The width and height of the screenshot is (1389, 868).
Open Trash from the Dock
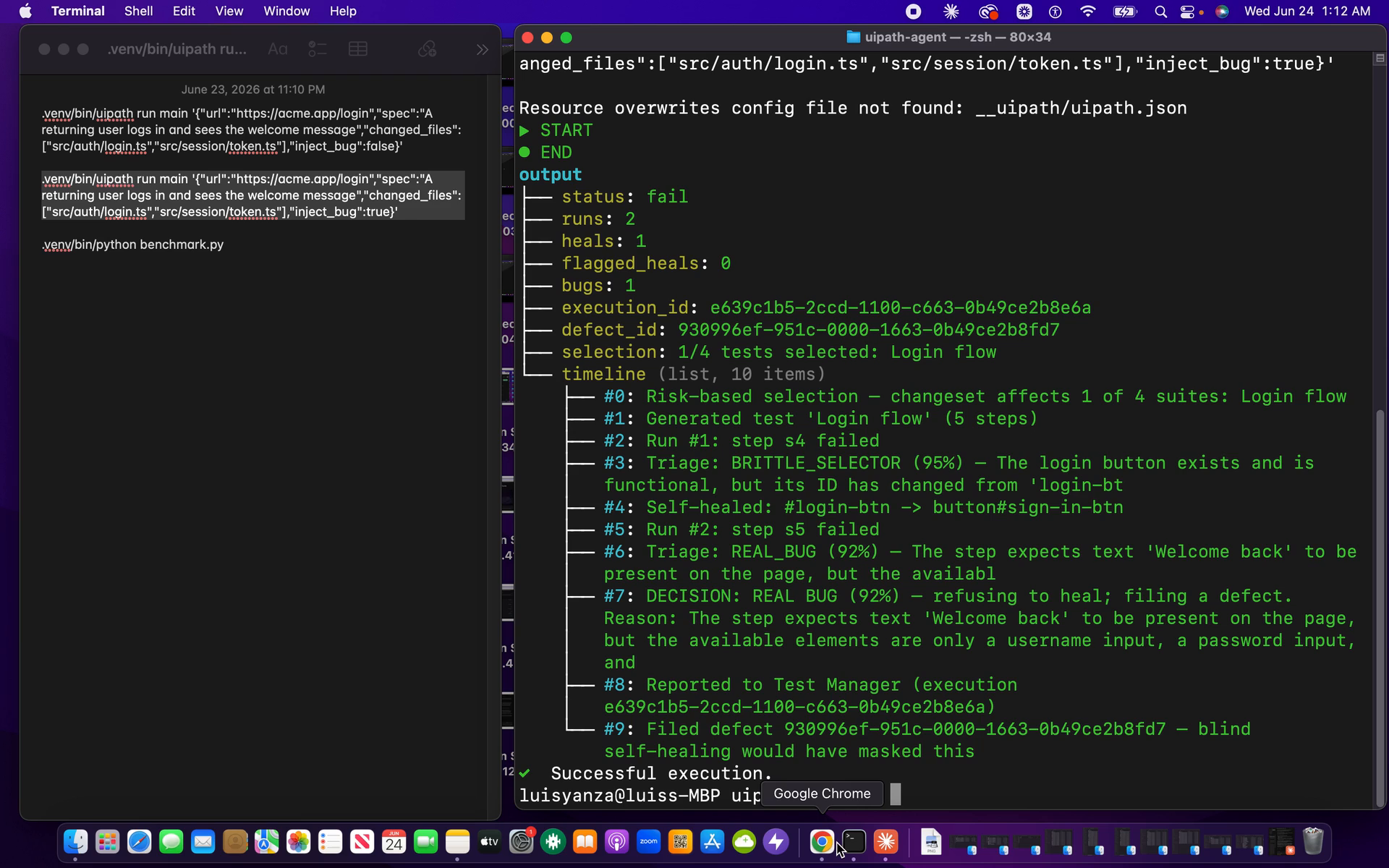[1313, 841]
